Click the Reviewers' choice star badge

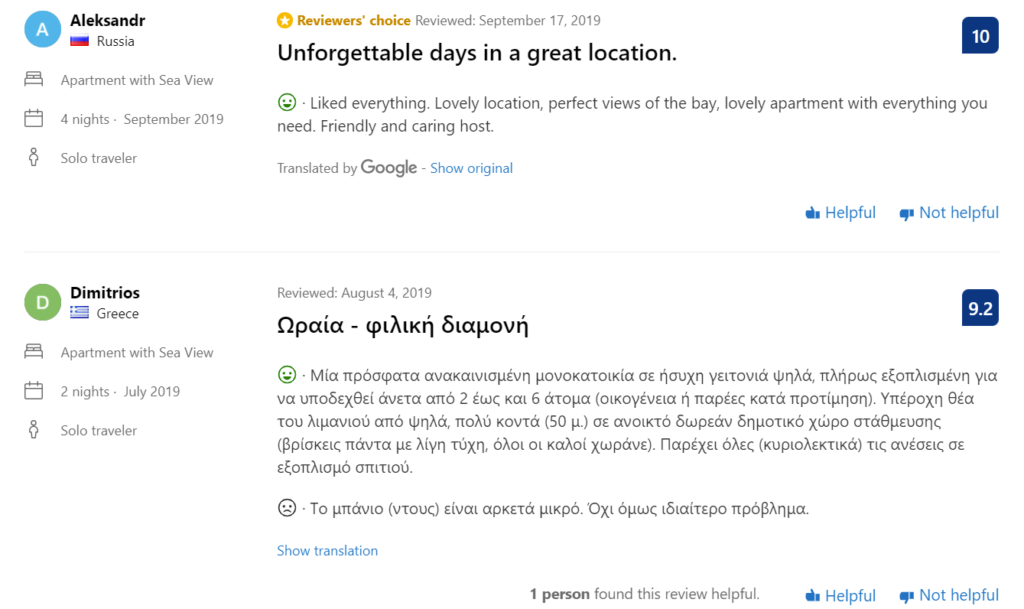pyautogui.click(x=284, y=20)
